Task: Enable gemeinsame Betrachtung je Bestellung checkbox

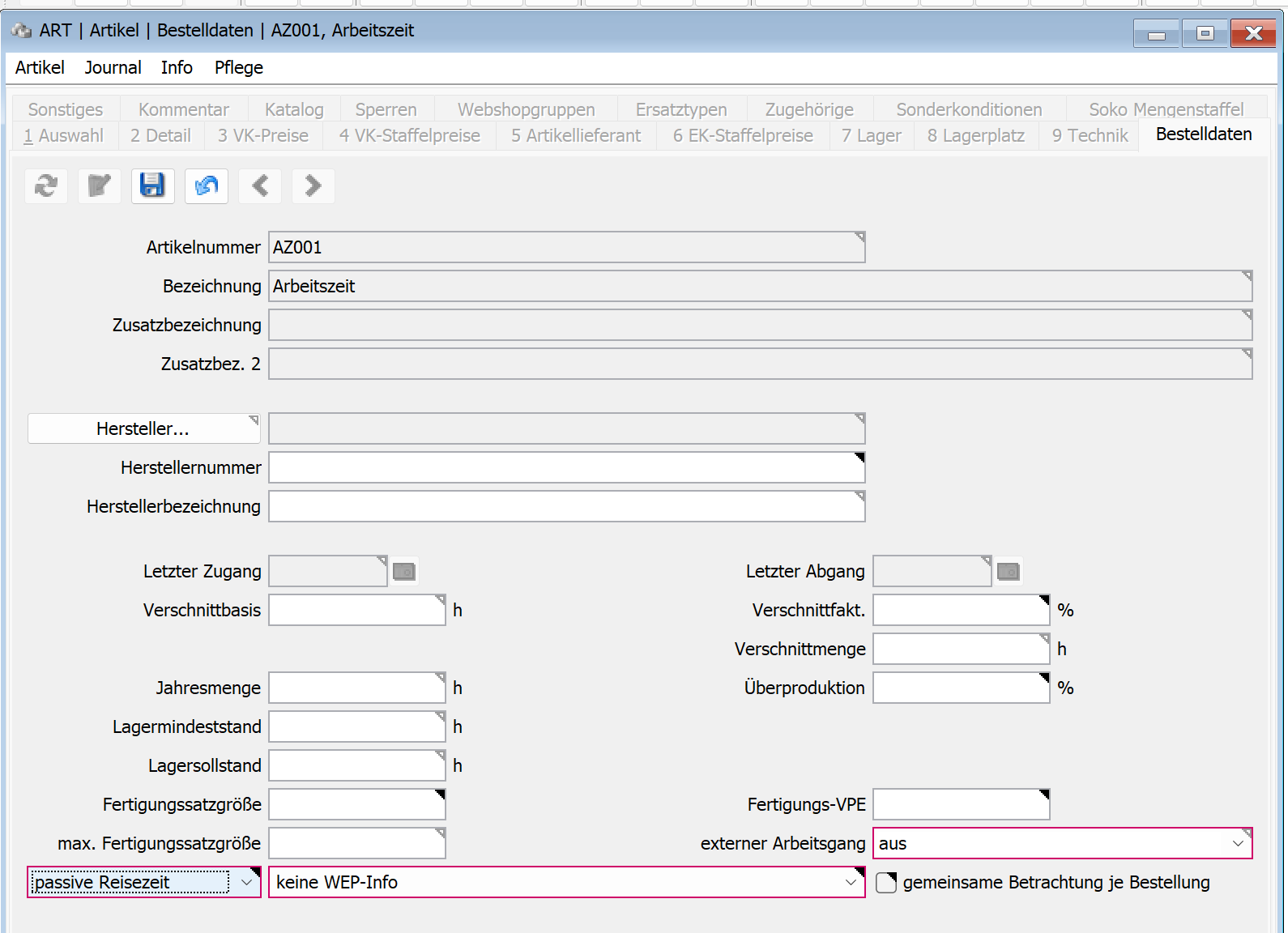Action: click(x=886, y=883)
